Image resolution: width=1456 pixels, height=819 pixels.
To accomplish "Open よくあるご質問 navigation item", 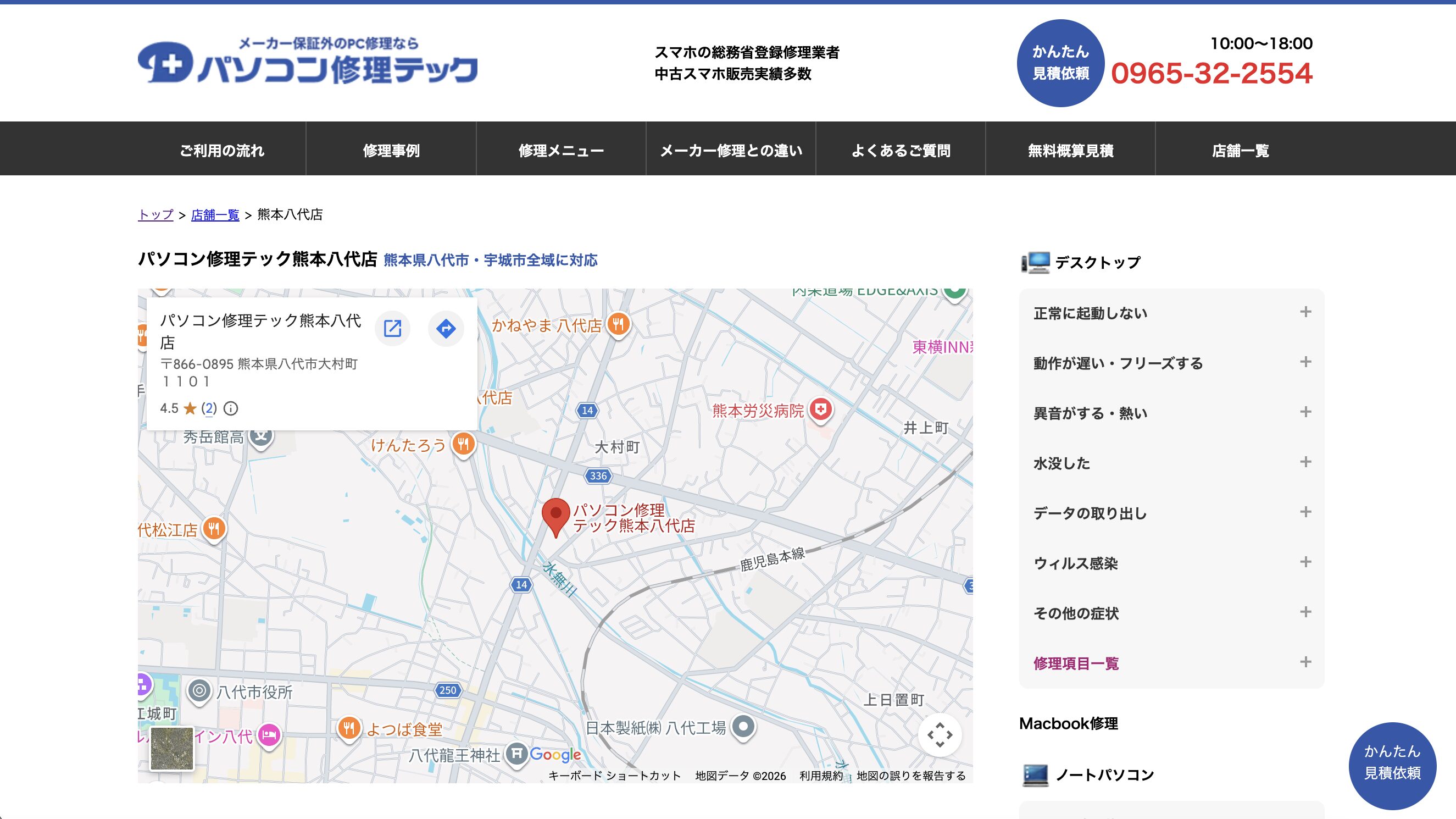I will 901,150.
